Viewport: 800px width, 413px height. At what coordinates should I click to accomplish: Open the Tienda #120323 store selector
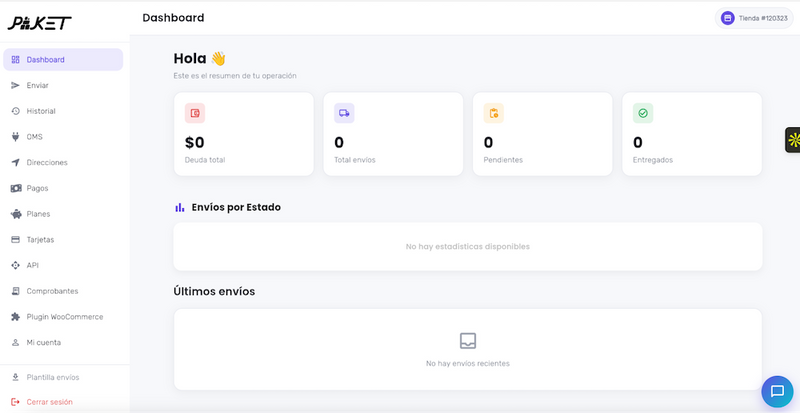pos(754,18)
